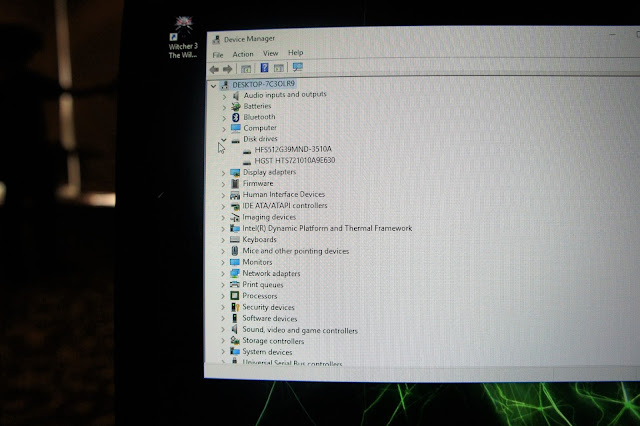
Task: Click the blue Help question mark toolbar icon
Action: click(x=264, y=68)
